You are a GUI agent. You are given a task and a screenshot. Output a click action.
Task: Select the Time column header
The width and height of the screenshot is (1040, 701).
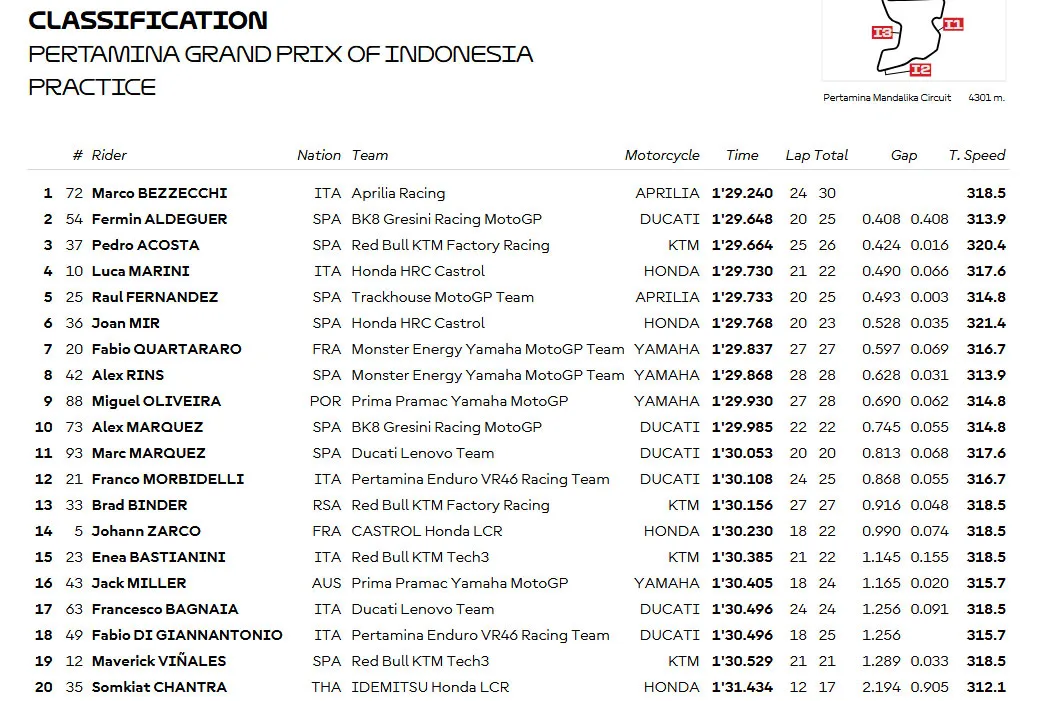[742, 155]
